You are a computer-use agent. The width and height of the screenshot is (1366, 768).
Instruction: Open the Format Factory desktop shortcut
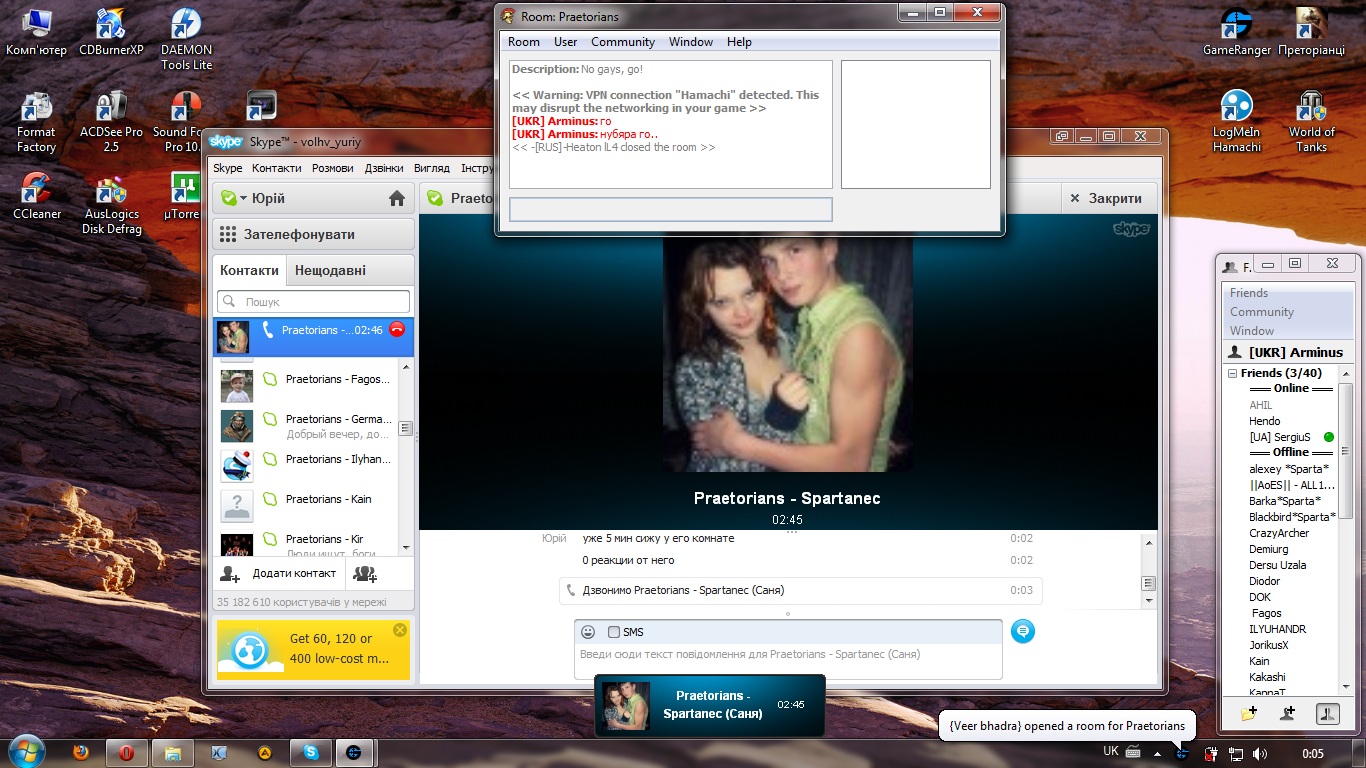[36, 122]
